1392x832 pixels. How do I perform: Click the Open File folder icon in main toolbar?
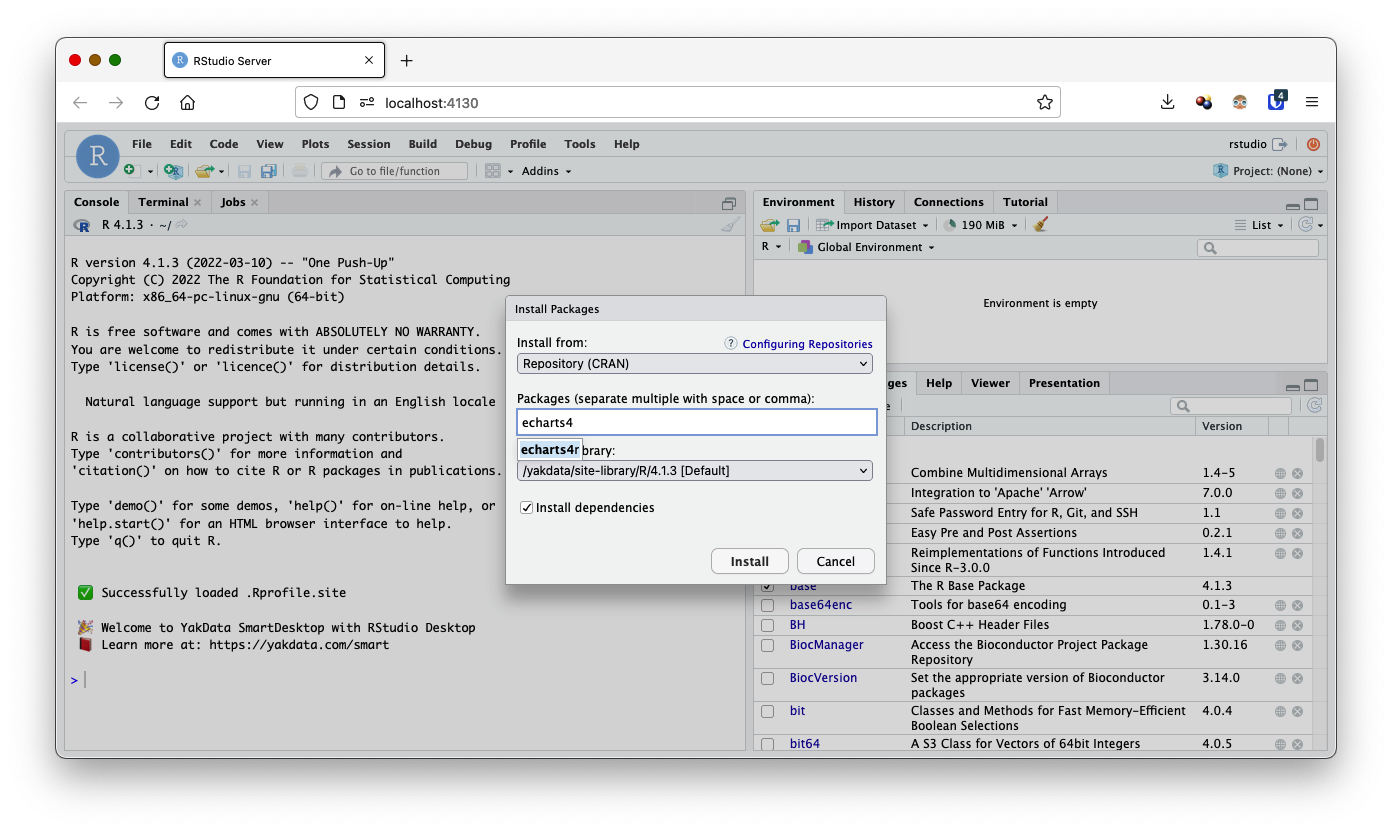[204, 171]
